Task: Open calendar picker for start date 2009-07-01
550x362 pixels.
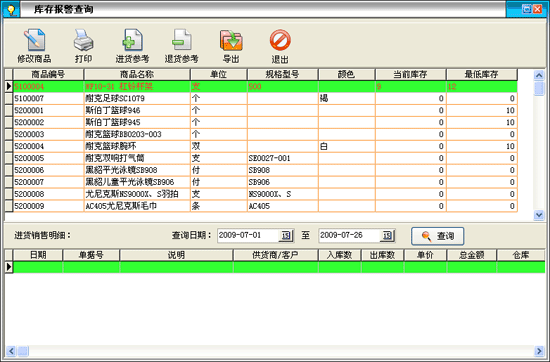Action: [x=286, y=235]
